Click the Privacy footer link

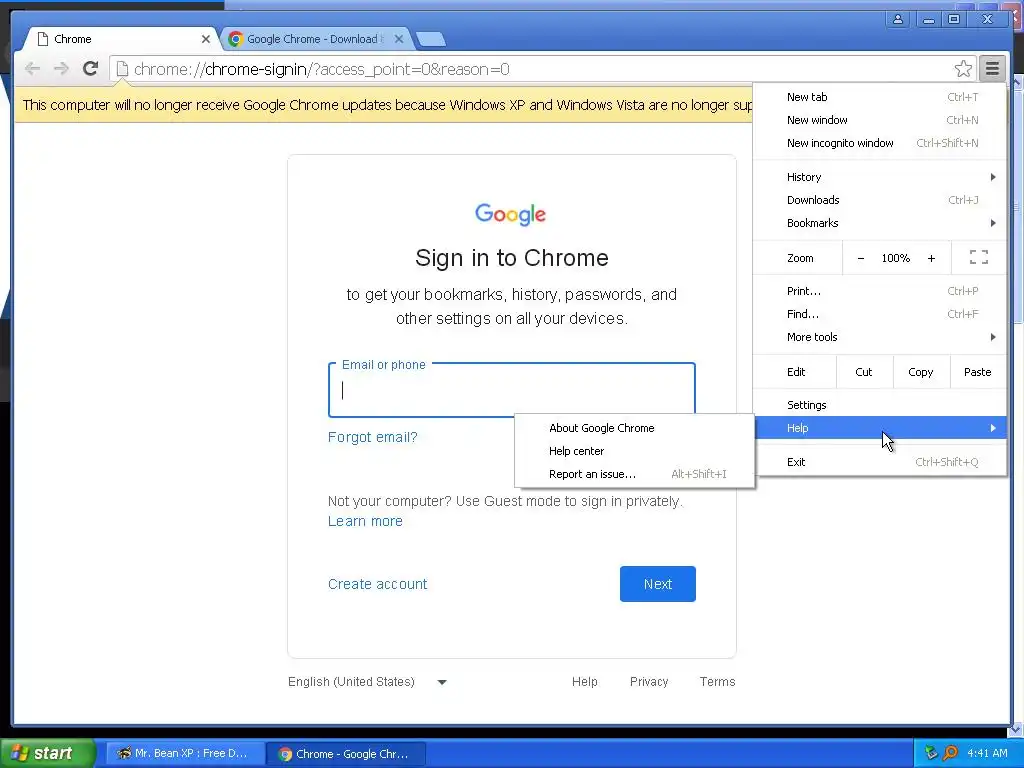point(648,682)
